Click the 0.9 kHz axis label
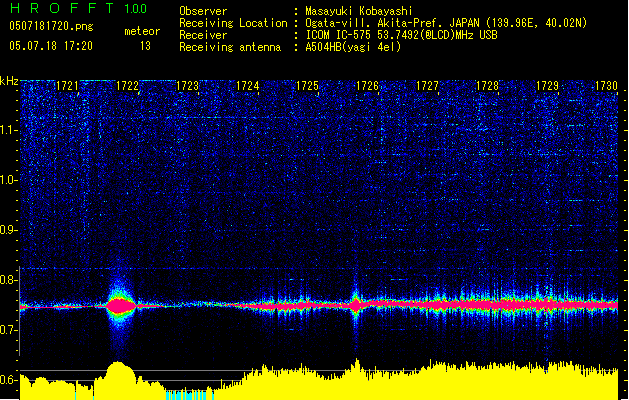 pos(8,230)
